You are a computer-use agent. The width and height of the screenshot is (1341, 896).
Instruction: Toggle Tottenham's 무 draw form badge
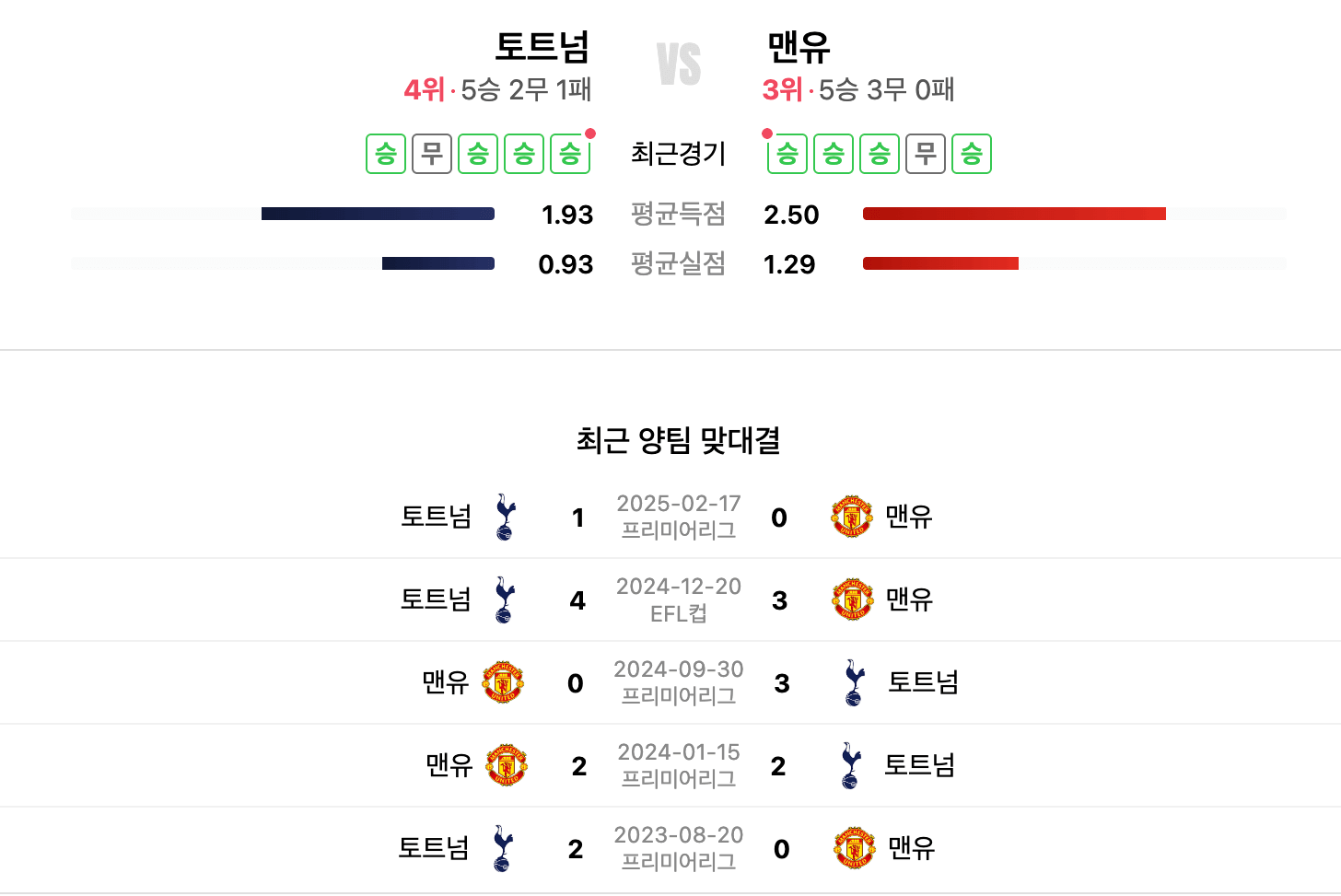pyautogui.click(x=432, y=154)
